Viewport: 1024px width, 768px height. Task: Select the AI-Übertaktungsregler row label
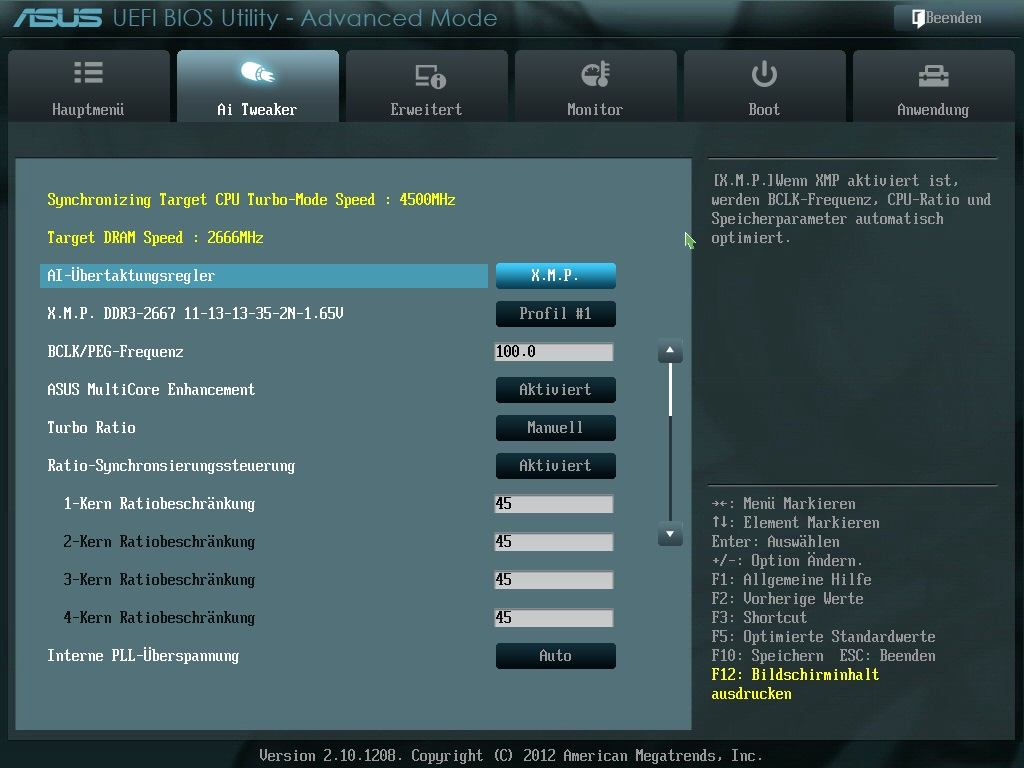131,276
